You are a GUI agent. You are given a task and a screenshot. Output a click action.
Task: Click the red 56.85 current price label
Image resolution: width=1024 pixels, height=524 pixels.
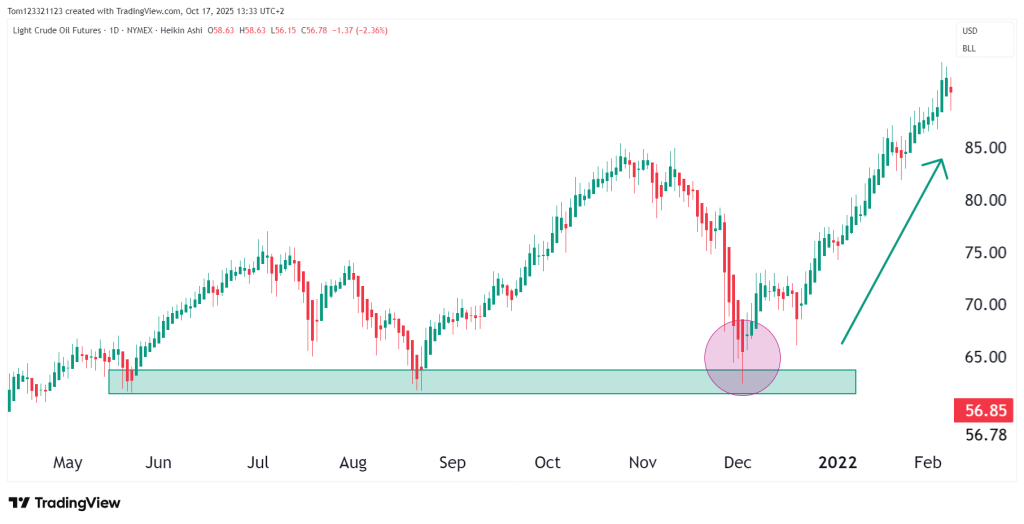[985, 410]
